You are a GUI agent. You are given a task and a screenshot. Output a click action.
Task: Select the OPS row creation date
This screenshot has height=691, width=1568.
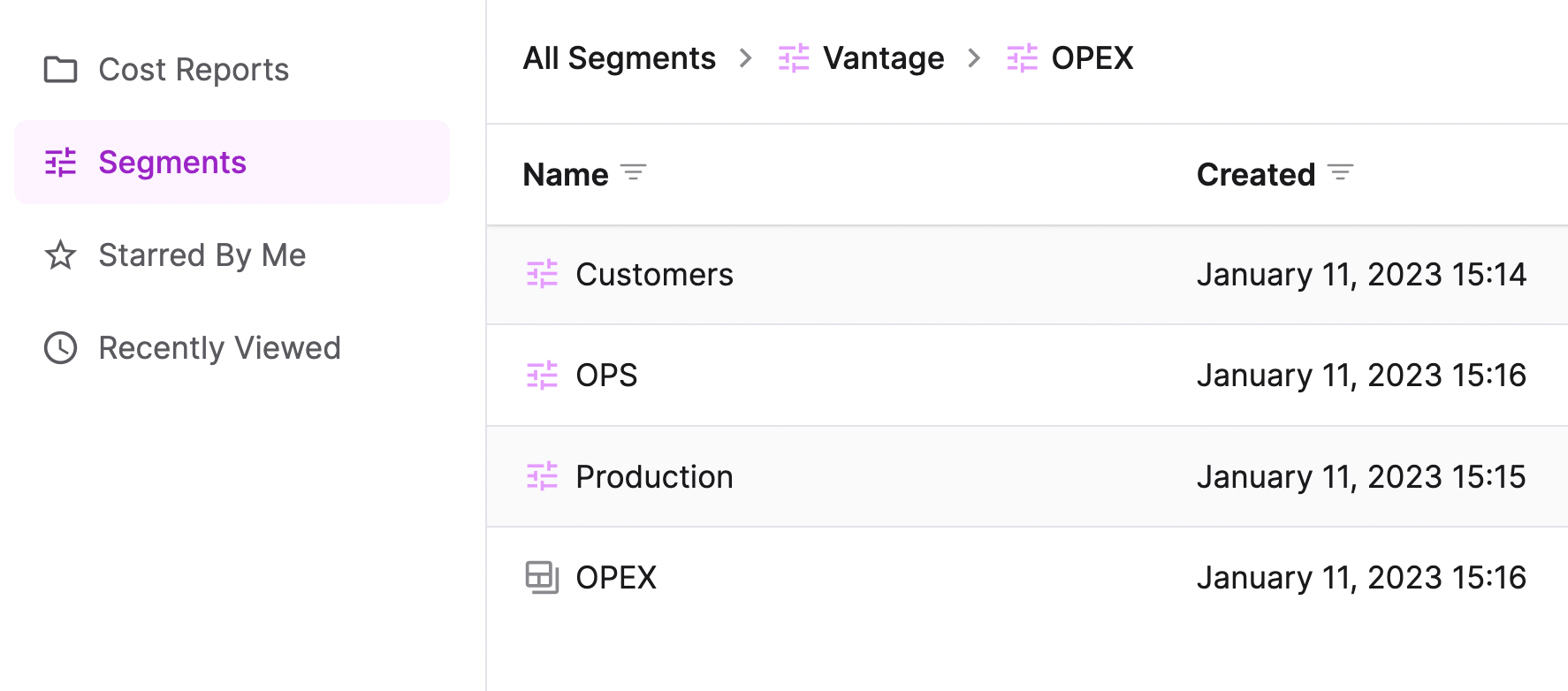click(1360, 376)
